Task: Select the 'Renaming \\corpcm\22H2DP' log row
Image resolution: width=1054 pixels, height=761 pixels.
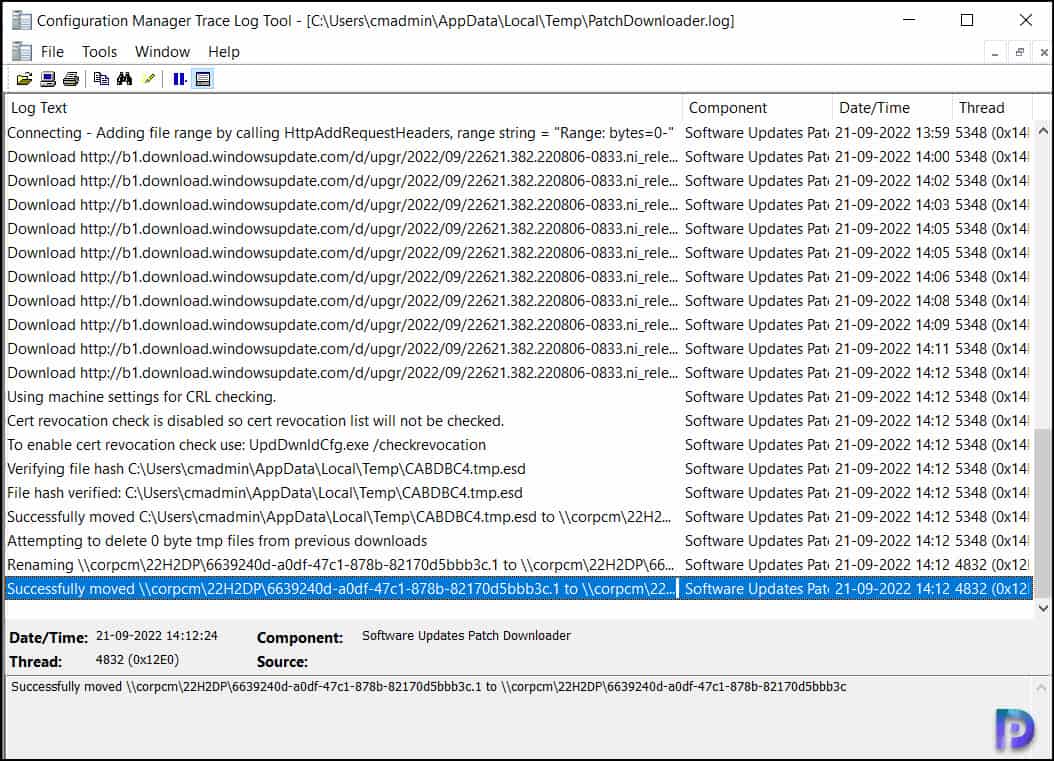Action: 518,565
